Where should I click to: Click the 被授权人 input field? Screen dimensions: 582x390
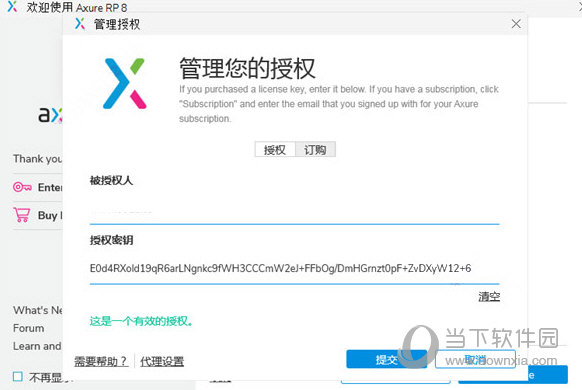294,211
